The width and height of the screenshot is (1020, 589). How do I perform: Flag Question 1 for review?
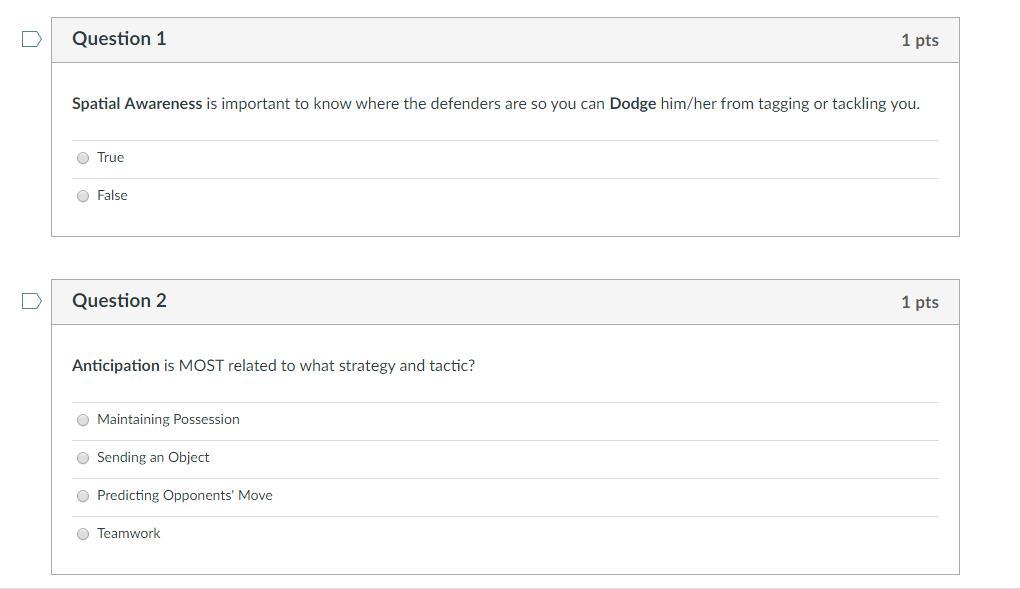tap(32, 39)
